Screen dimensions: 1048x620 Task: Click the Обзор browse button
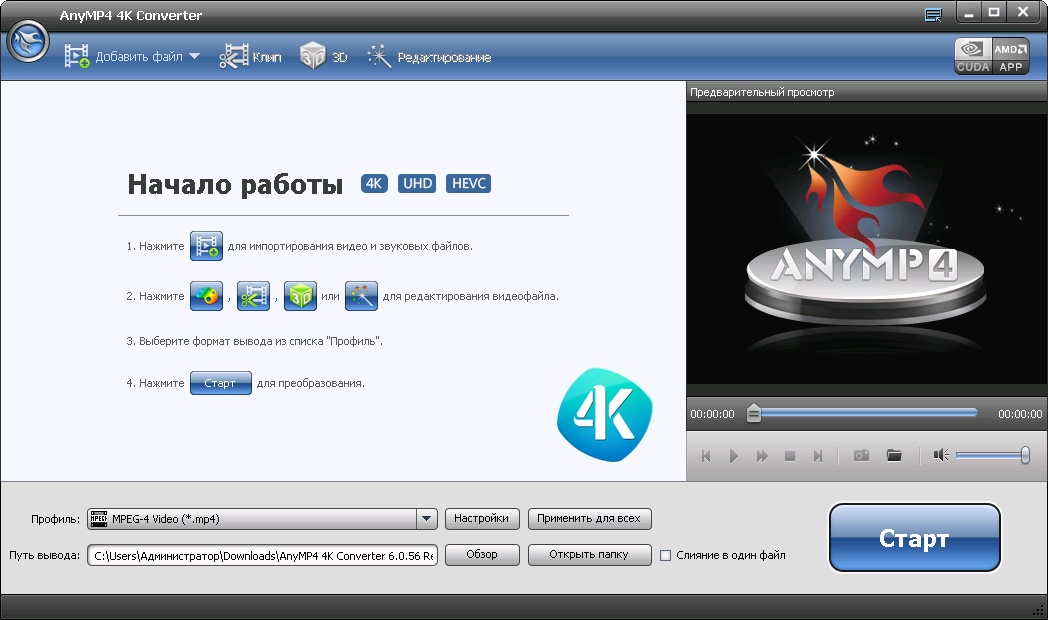pyautogui.click(x=482, y=555)
